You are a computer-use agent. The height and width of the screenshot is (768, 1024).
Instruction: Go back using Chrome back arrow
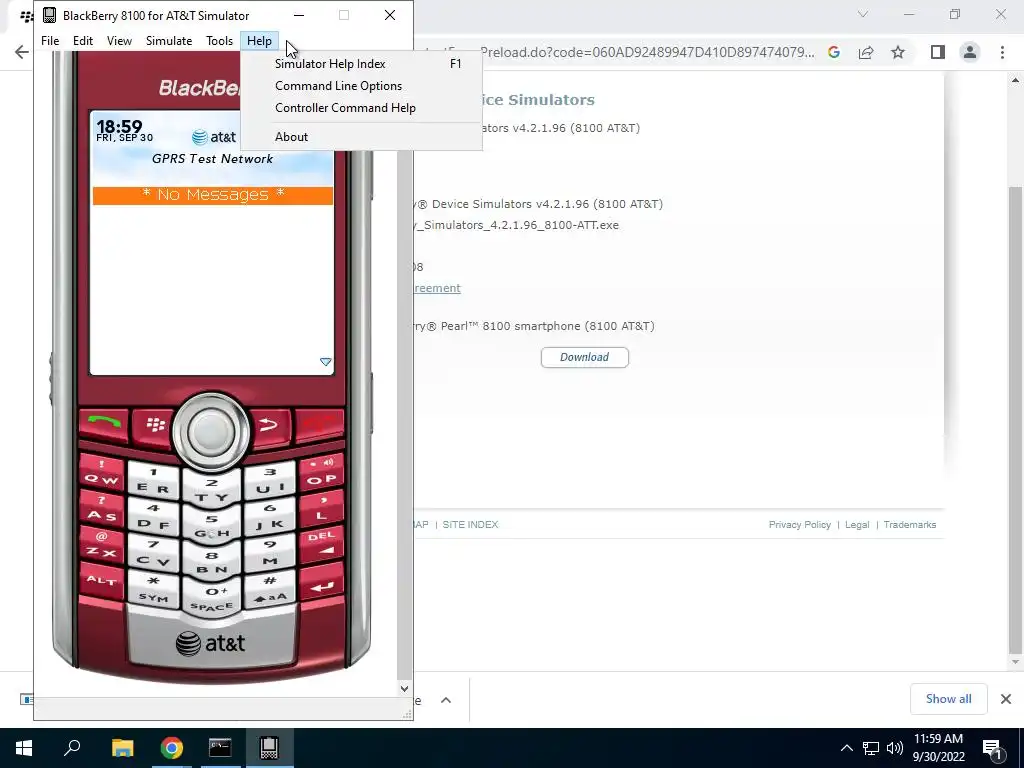(22, 52)
